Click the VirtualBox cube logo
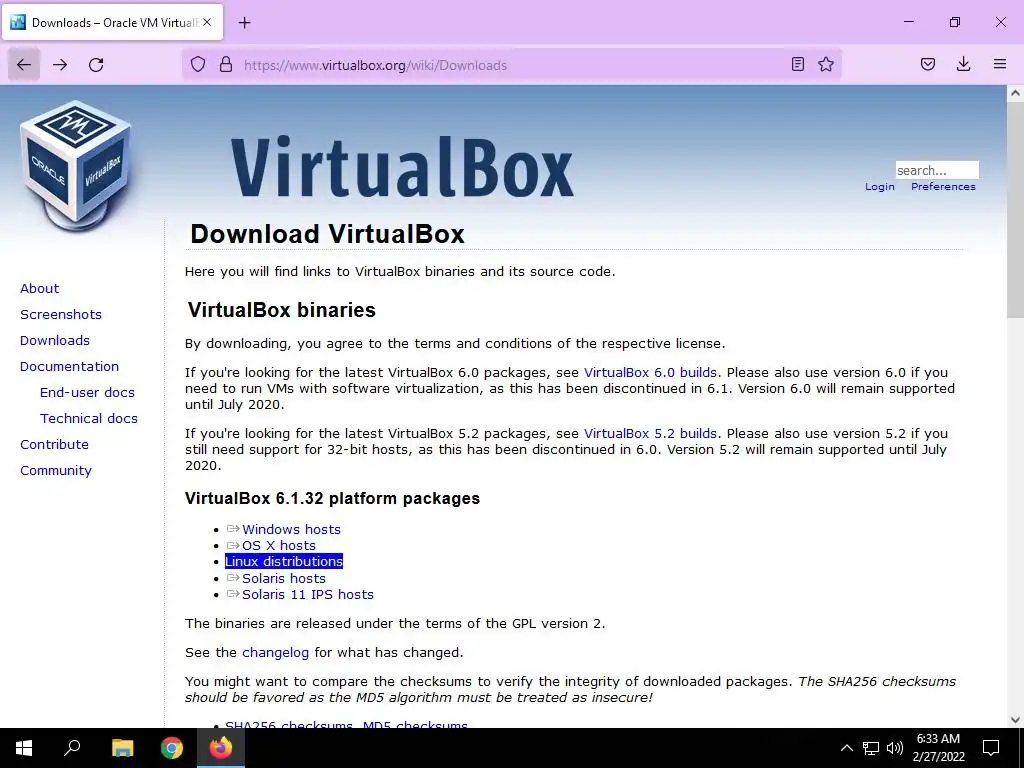The width and height of the screenshot is (1024, 768). [x=76, y=165]
